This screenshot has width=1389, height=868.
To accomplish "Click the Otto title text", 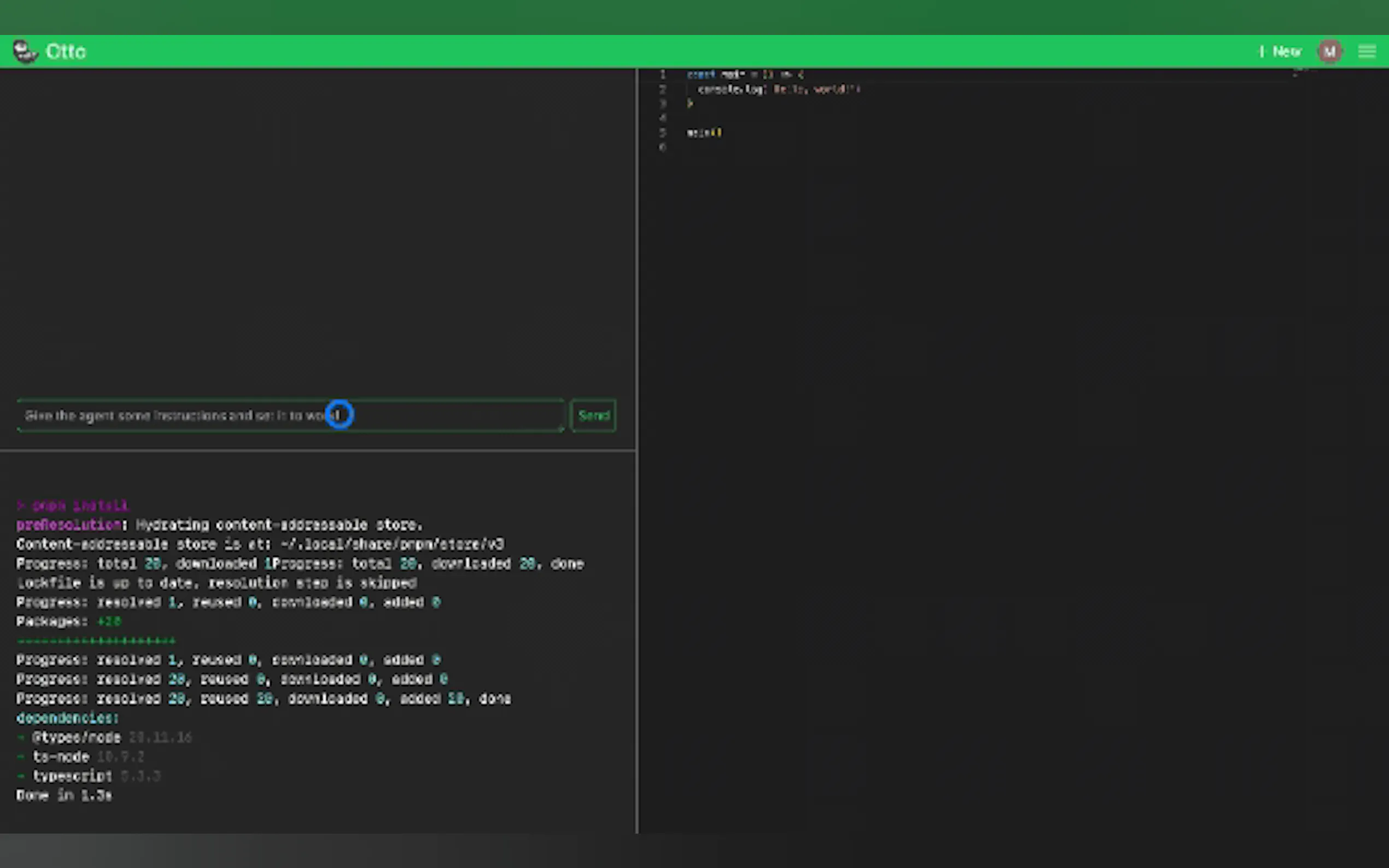I will pyautogui.click(x=66, y=52).
